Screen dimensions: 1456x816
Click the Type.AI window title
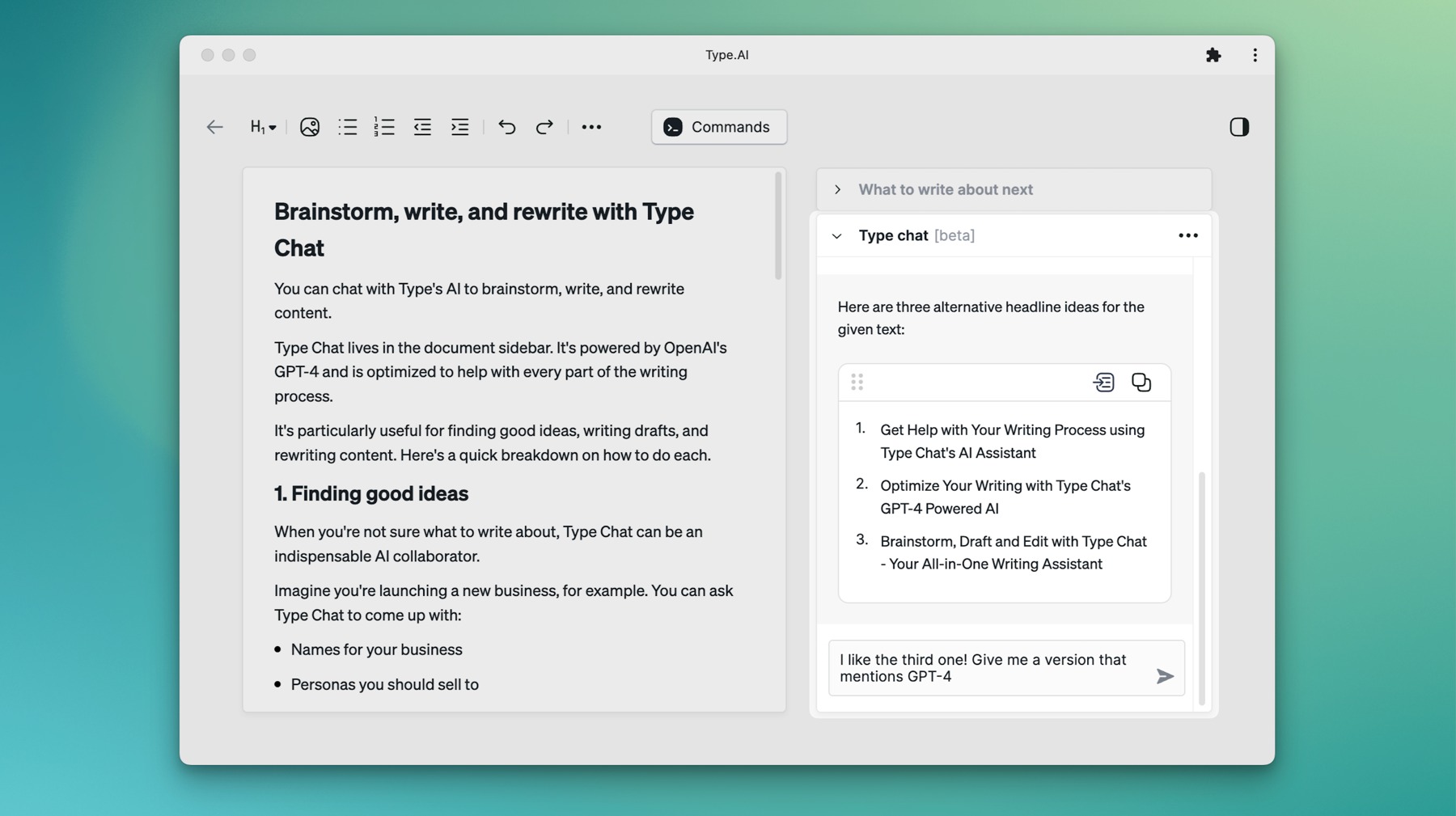tap(726, 55)
